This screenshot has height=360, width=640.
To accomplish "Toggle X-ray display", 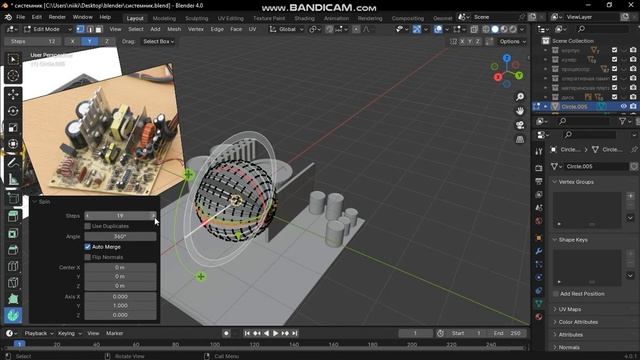I will click(474, 29).
